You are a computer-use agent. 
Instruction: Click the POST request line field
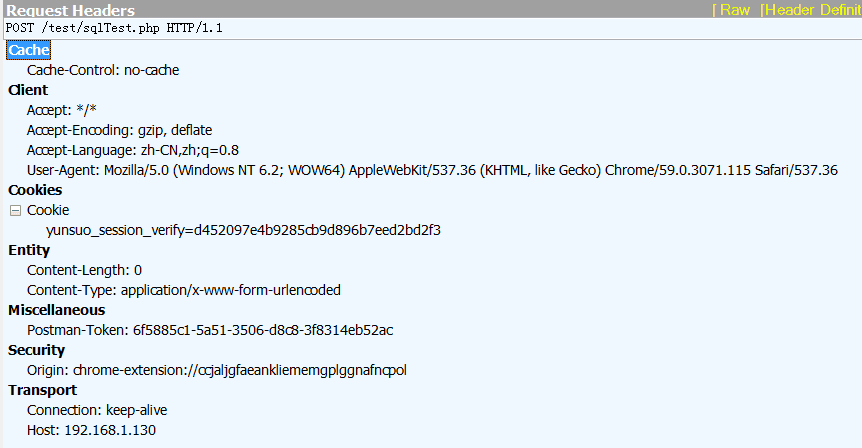click(433, 28)
